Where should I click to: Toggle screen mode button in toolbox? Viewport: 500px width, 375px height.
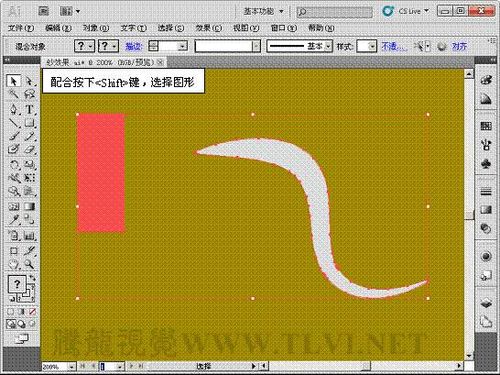(x=21, y=339)
